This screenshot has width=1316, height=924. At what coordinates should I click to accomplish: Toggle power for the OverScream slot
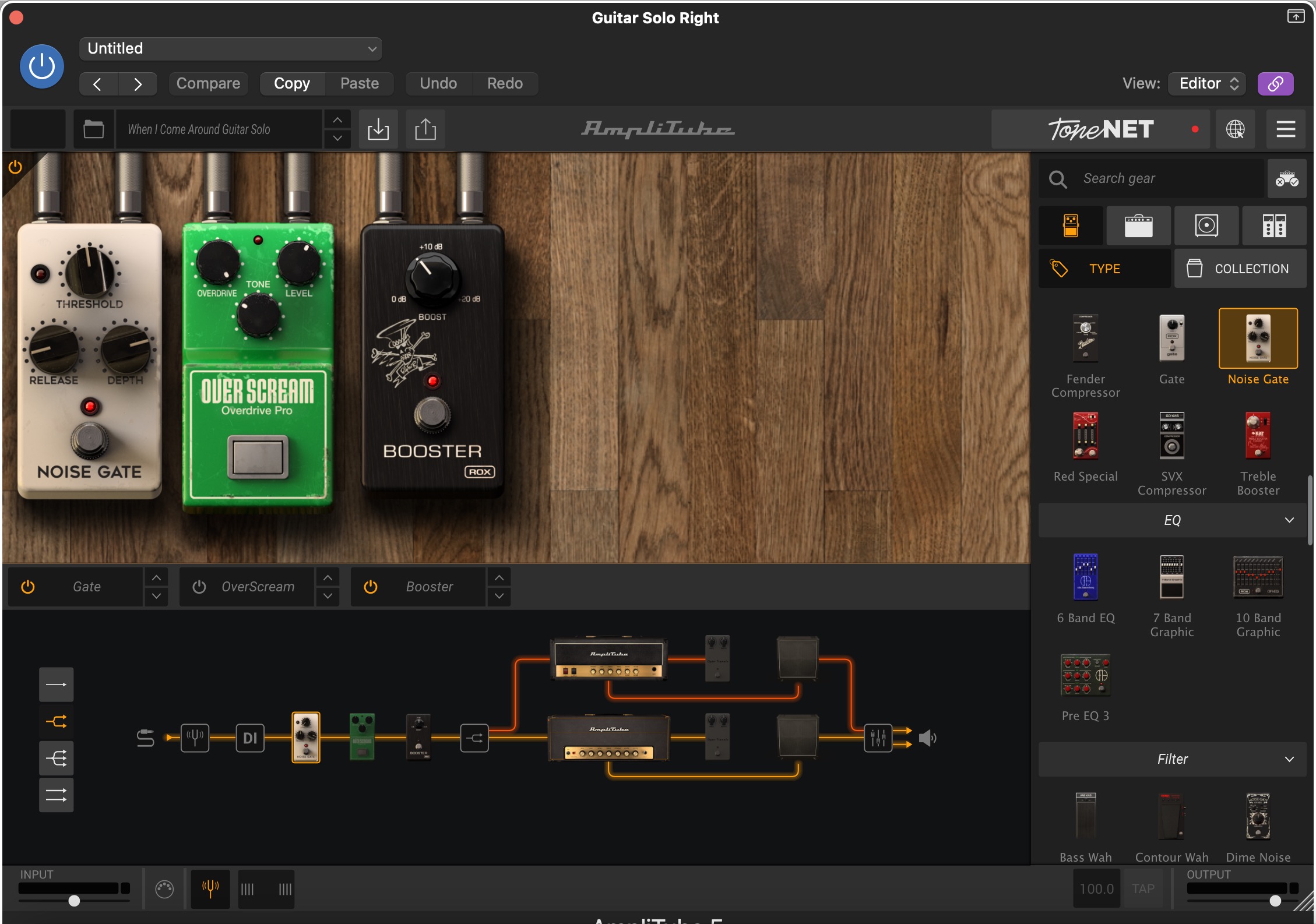point(199,587)
